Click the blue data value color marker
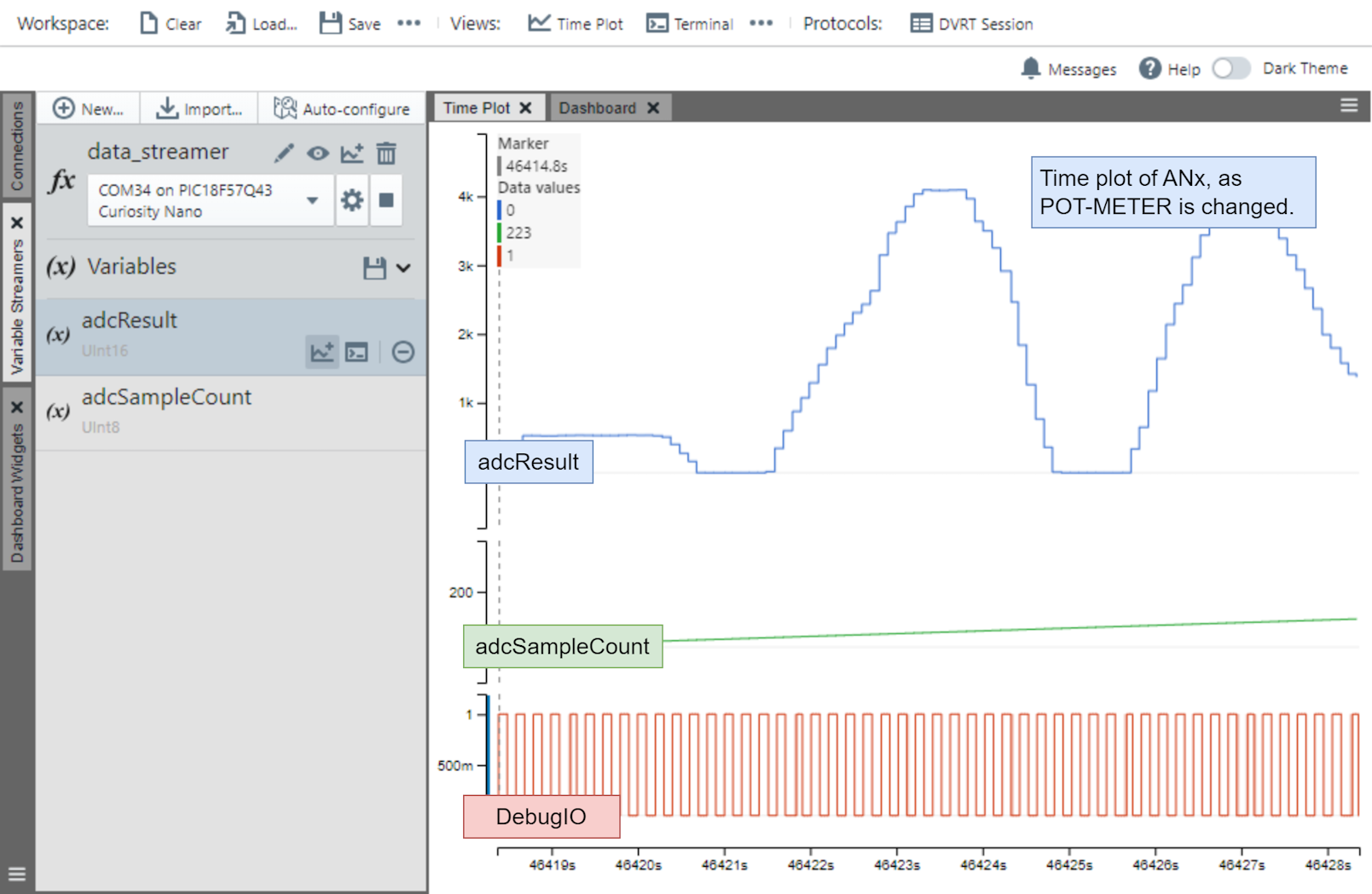Screen dimensions: 1372x894 (x=500, y=211)
